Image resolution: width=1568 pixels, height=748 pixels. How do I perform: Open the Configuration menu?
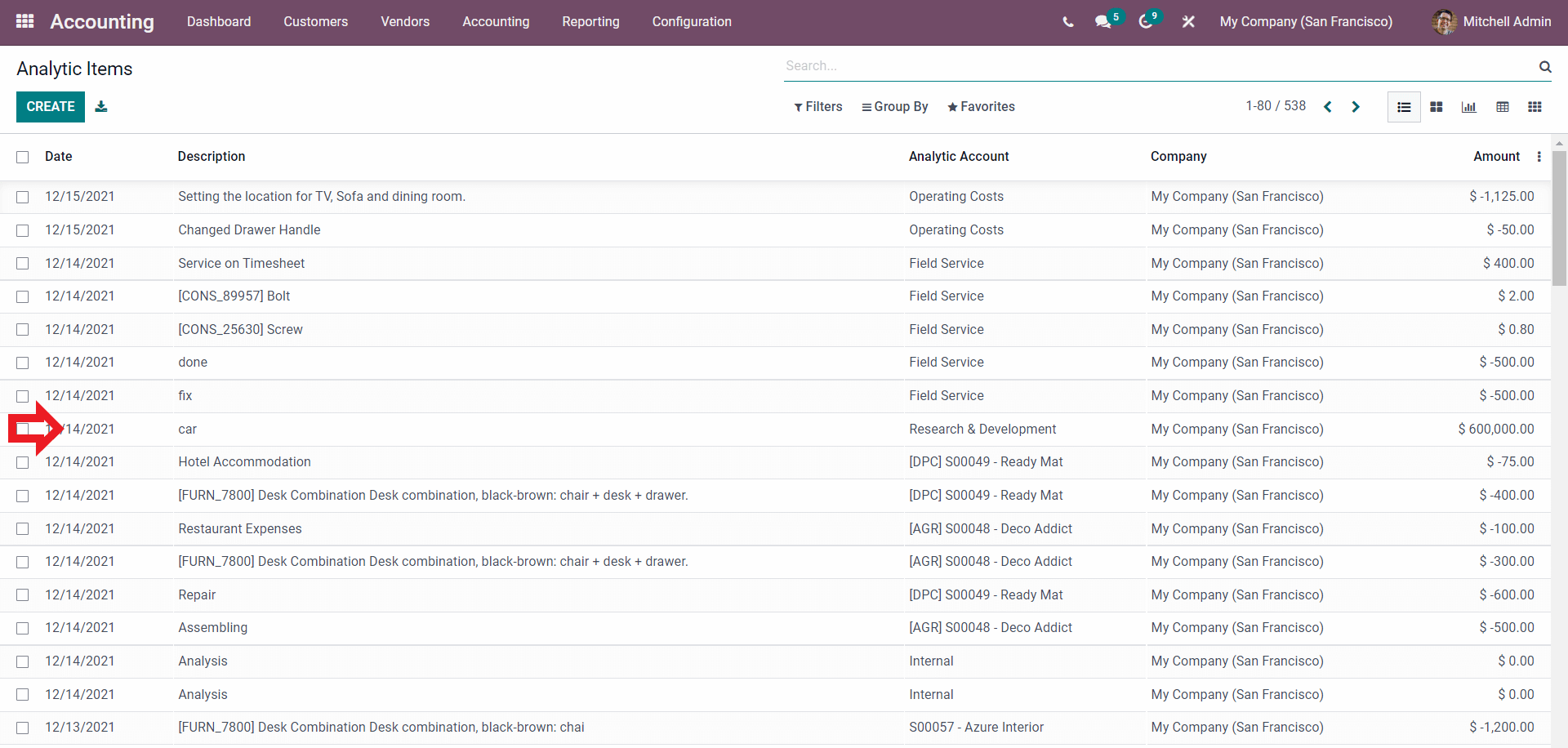point(691,22)
